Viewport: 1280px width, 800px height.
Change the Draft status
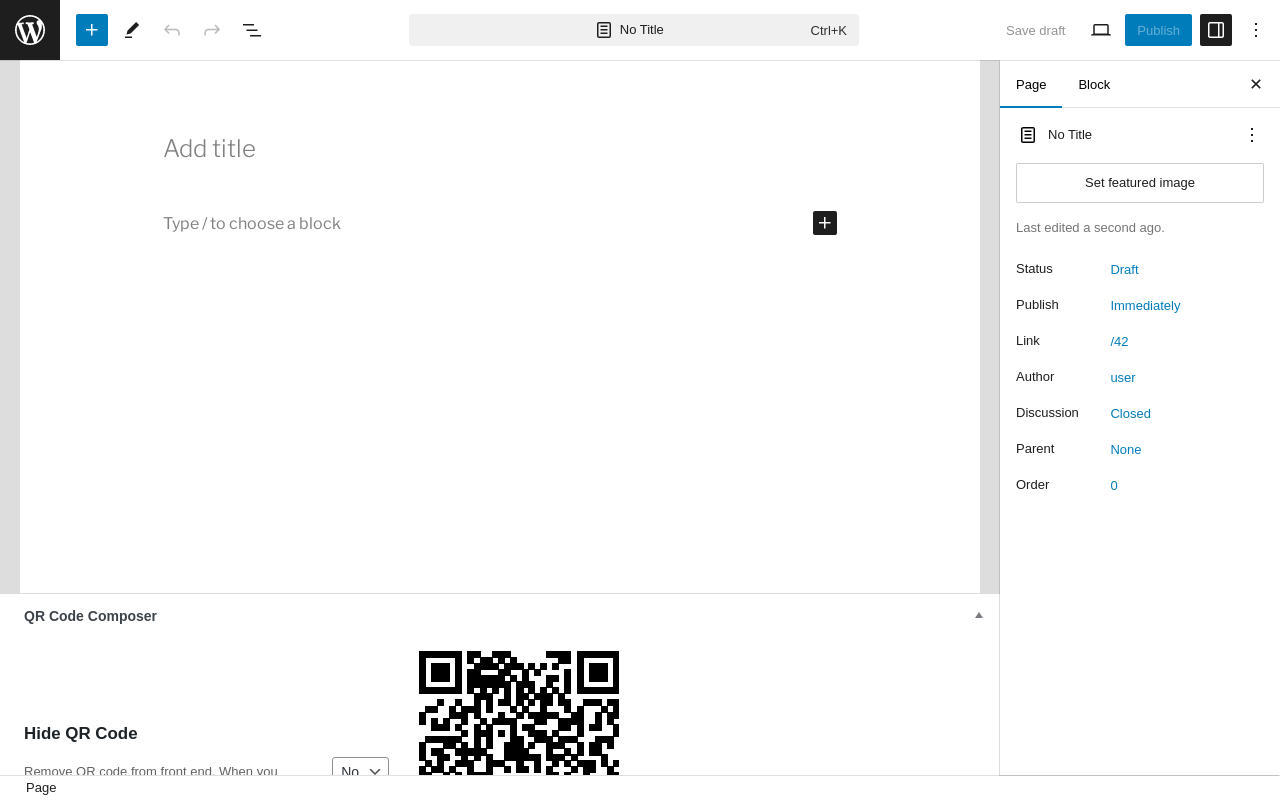(1124, 269)
